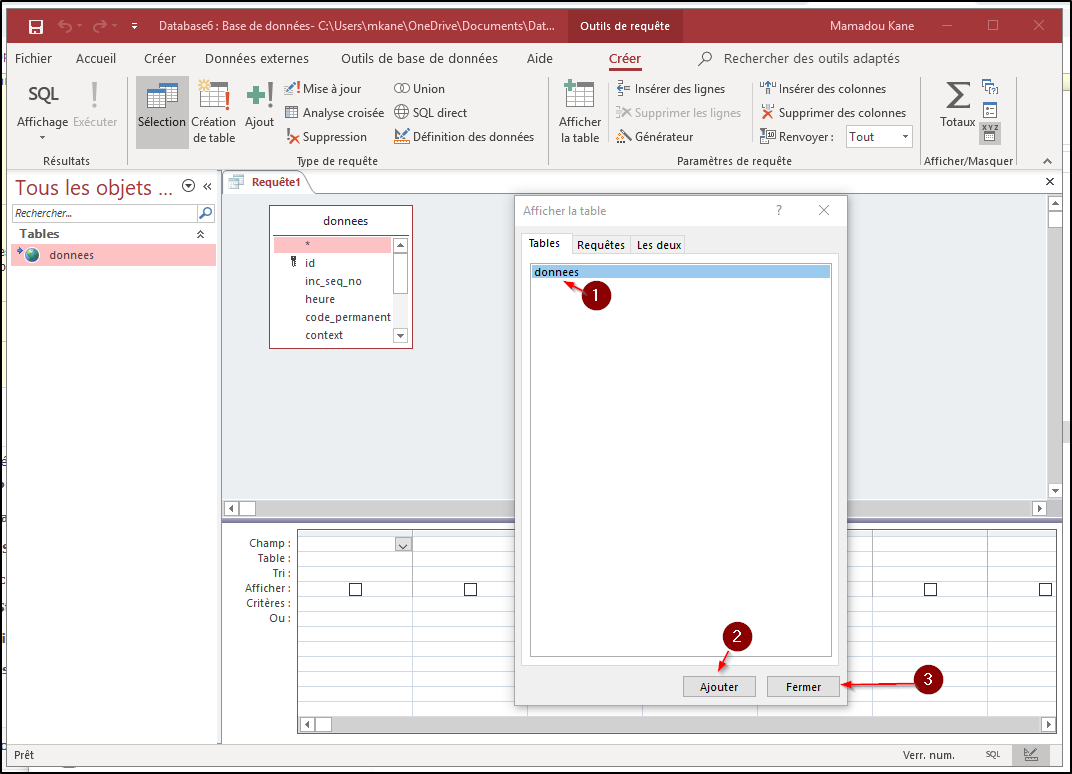Image resolution: width=1072 pixels, height=774 pixels.
Task: Expand the Champ field dropdown arrow
Action: tap(403, 545)
